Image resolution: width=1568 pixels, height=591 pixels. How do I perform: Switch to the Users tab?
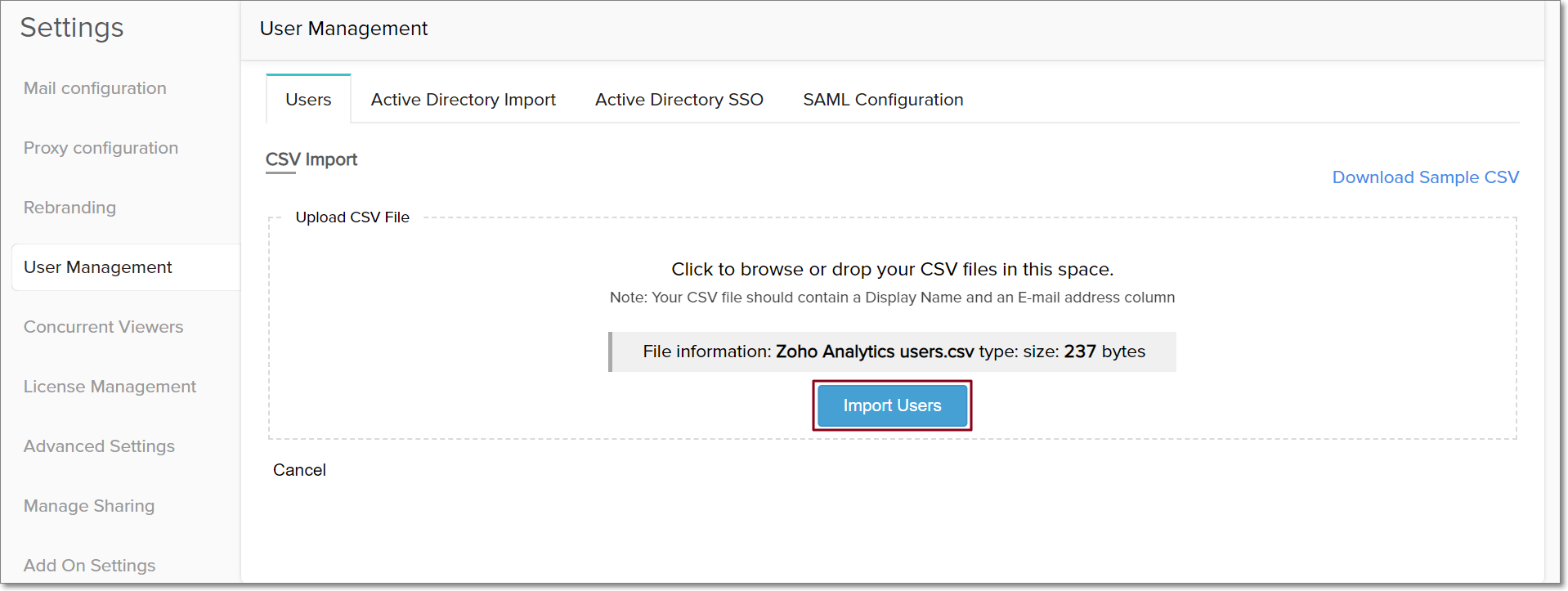point(308,100)
